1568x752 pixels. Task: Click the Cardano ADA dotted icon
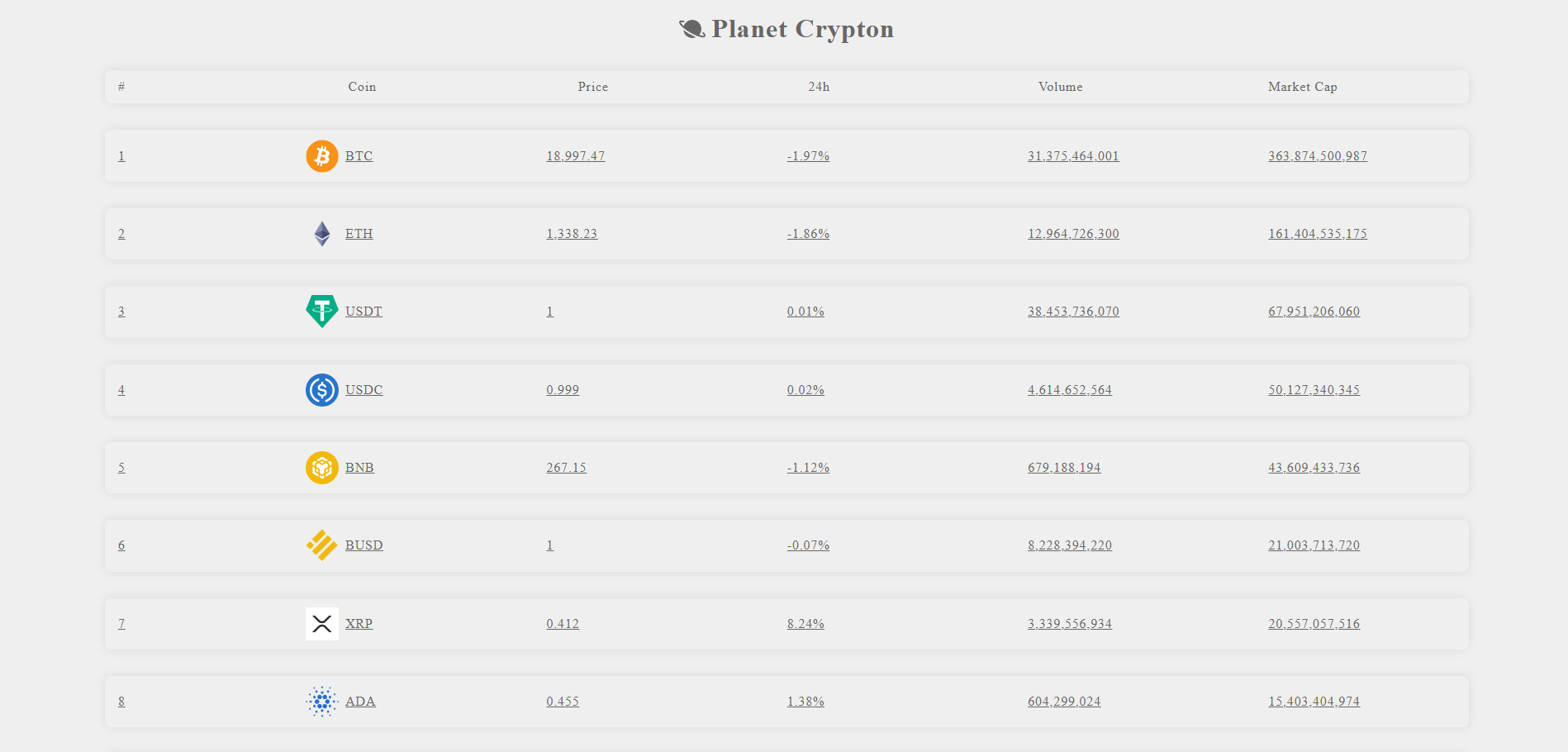[321, 702]
